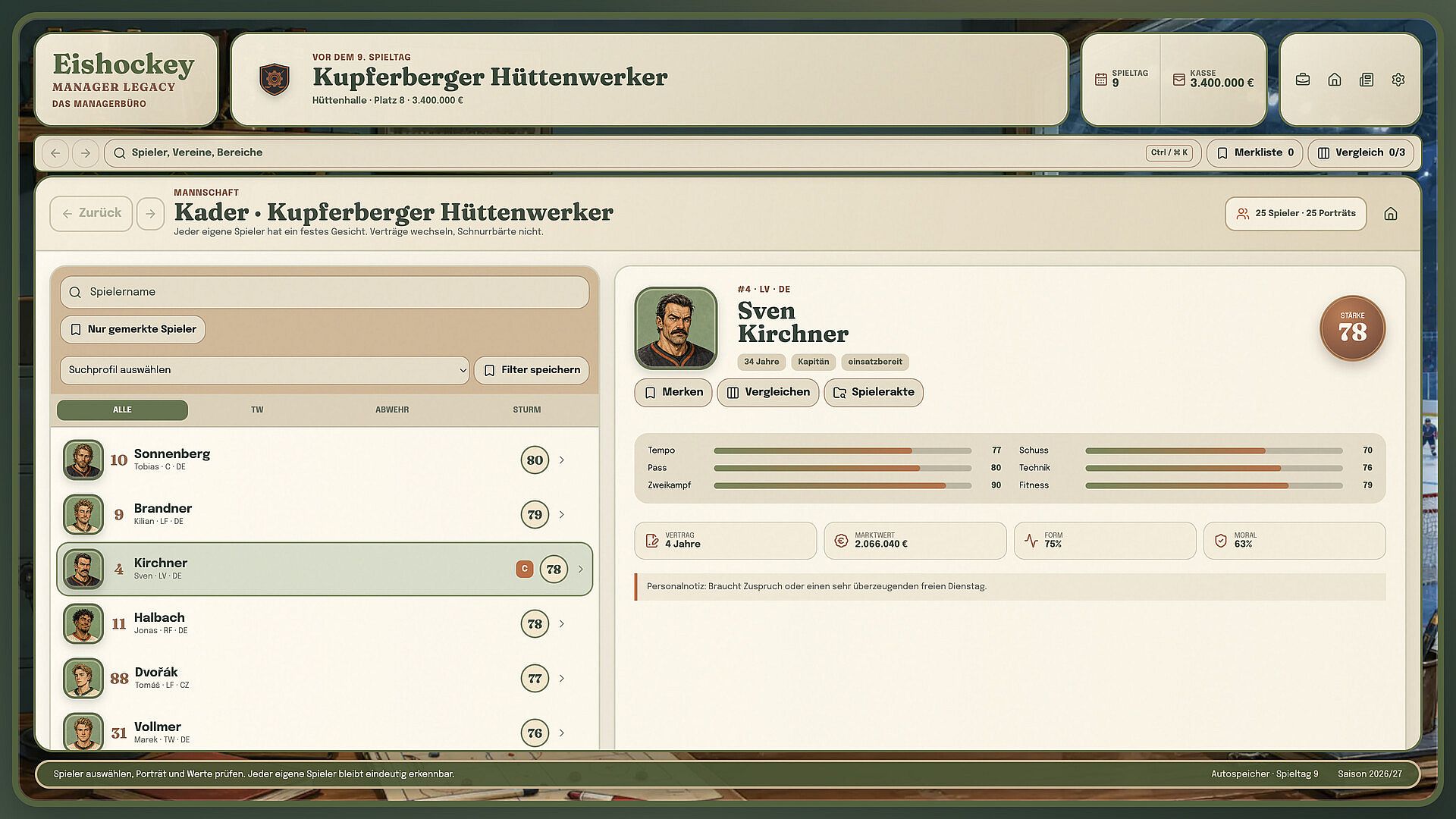Open the newspaper icon in top bar

1367,80
